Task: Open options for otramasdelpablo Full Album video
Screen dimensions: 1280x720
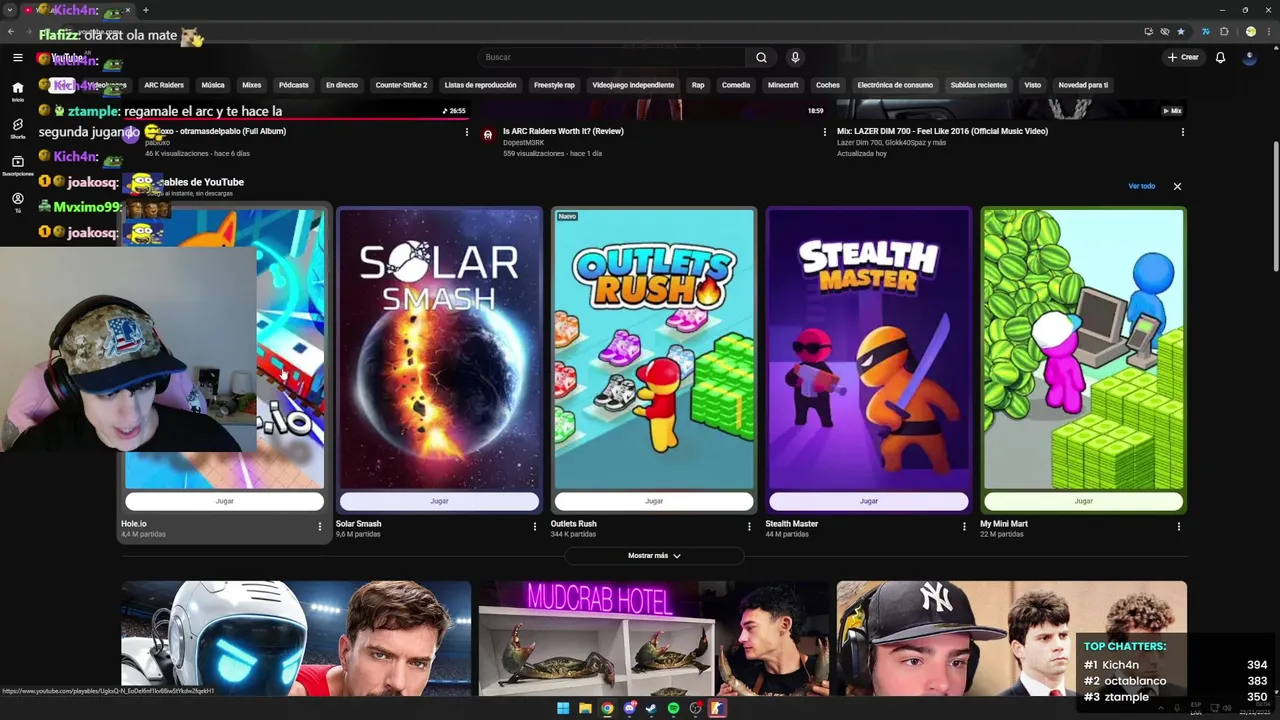Action: tap(466, 132)
